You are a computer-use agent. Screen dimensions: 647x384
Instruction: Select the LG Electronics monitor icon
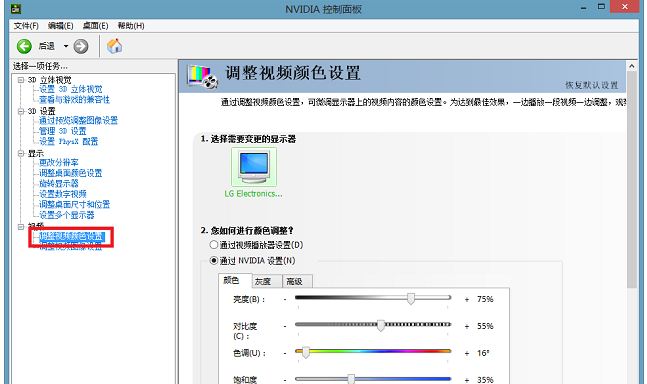click(x=254, y=167)
